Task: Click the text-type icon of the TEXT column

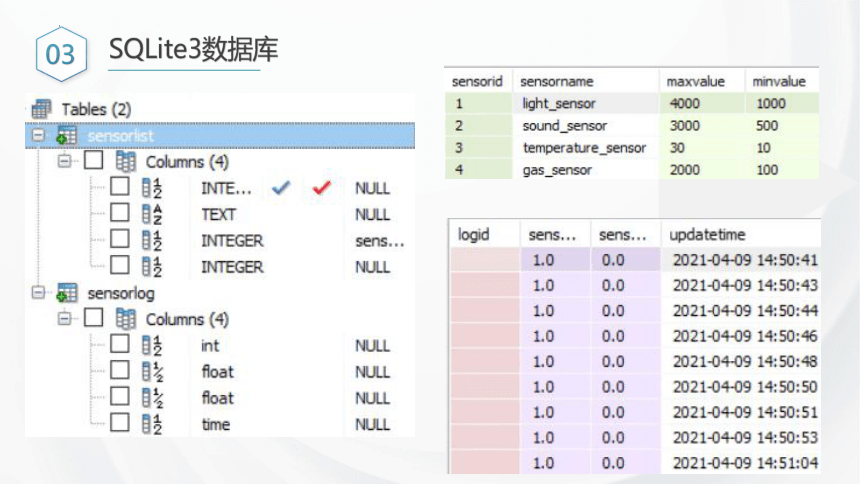Action: (151, 214)
